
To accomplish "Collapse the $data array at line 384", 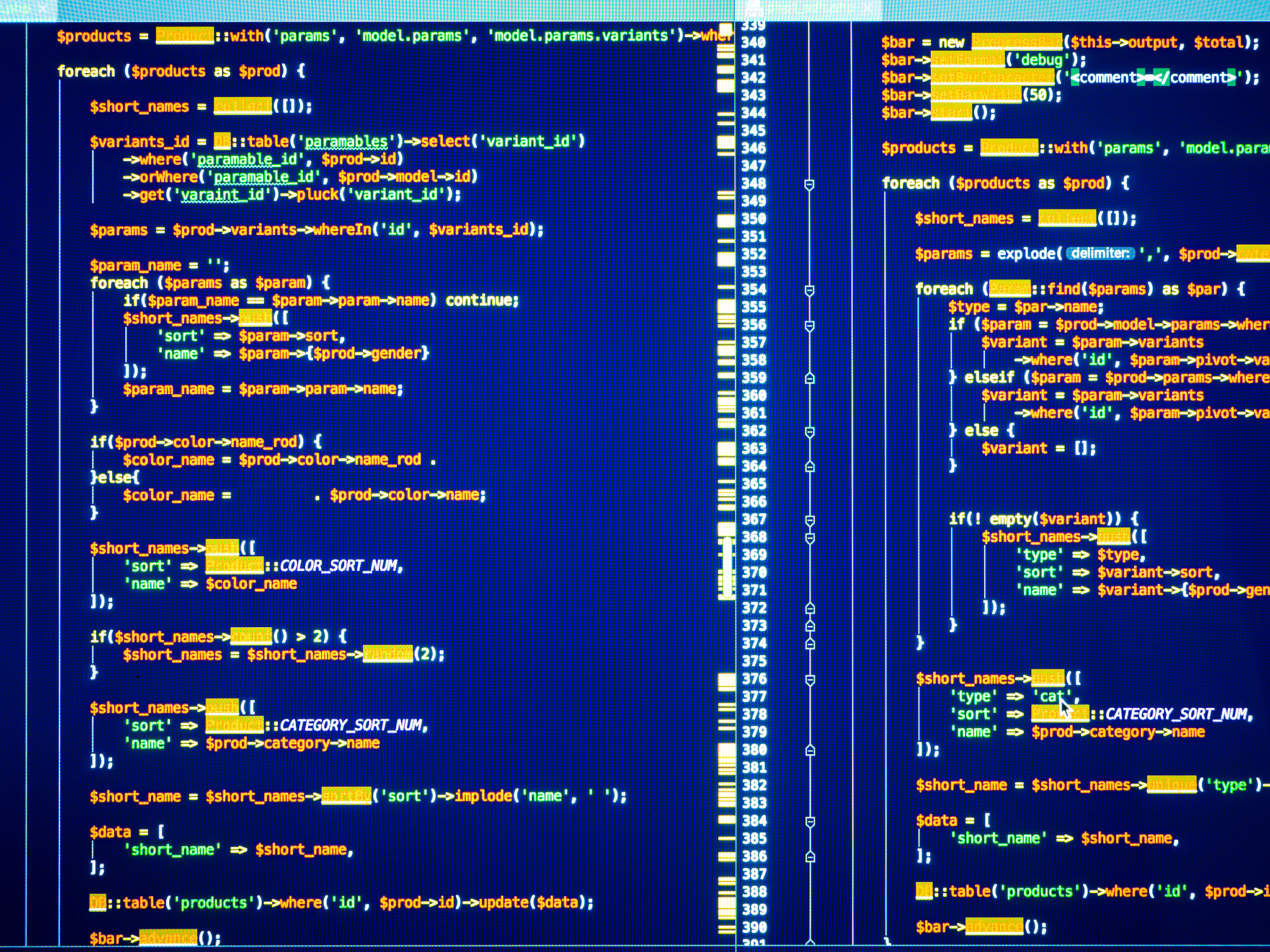I will pyautogui.click(x=809, y=822).
